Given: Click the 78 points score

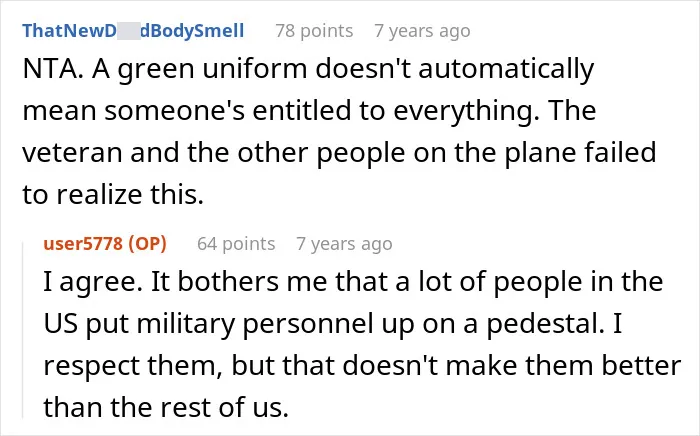Looking at the screenshot, I should (x=314, y=31).
